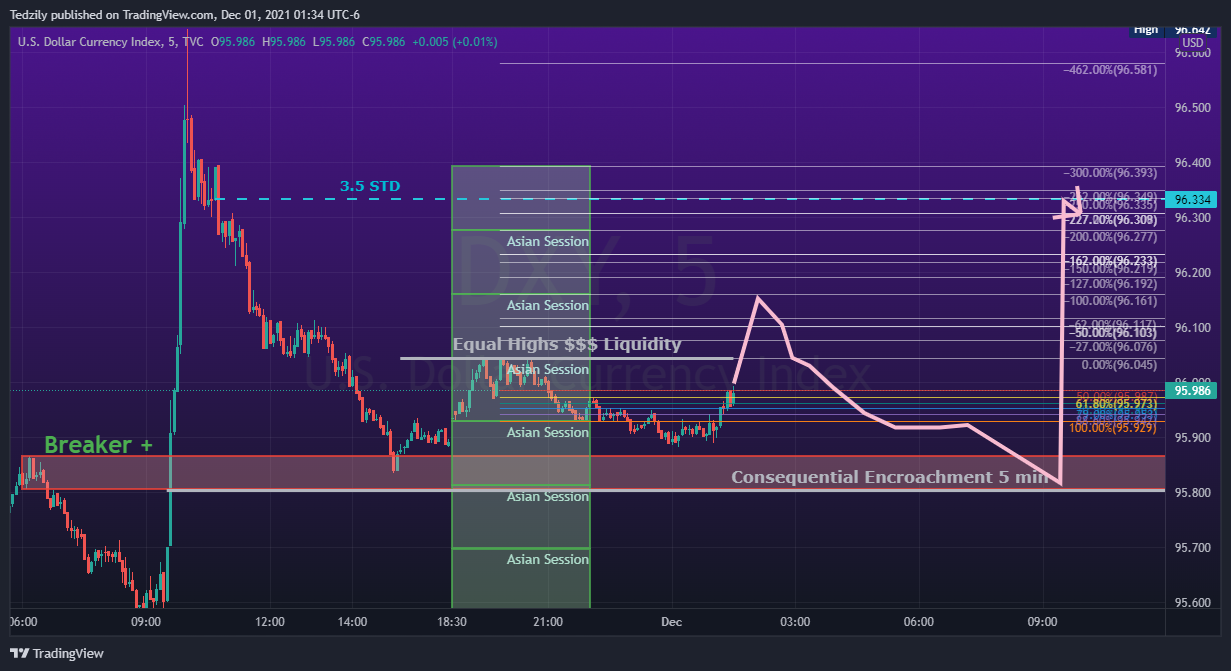Viewport: 1231px width, 671px height.
Task: Click the Dec date marker on time axis
Action: click(x=671, y=622)
